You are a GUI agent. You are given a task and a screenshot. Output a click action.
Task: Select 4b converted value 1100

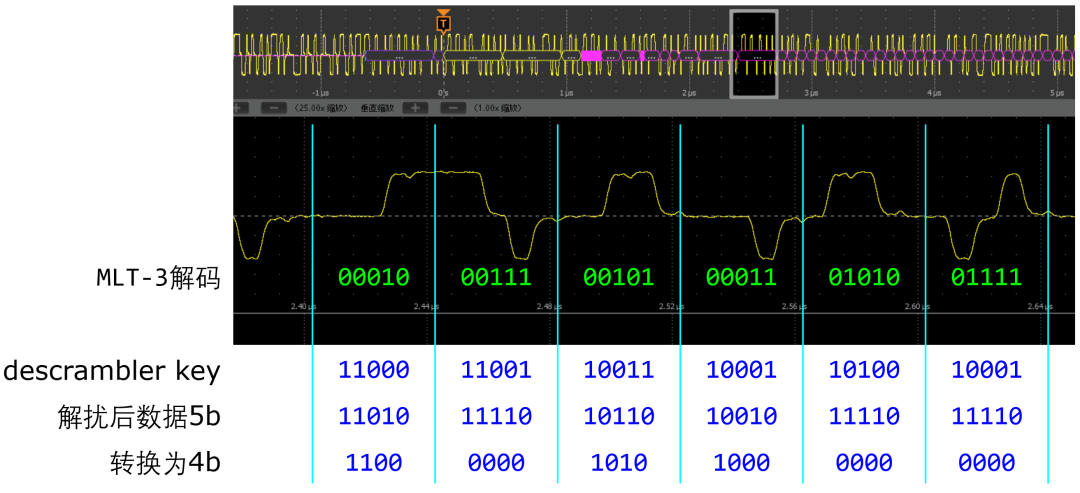coord(373,462)
